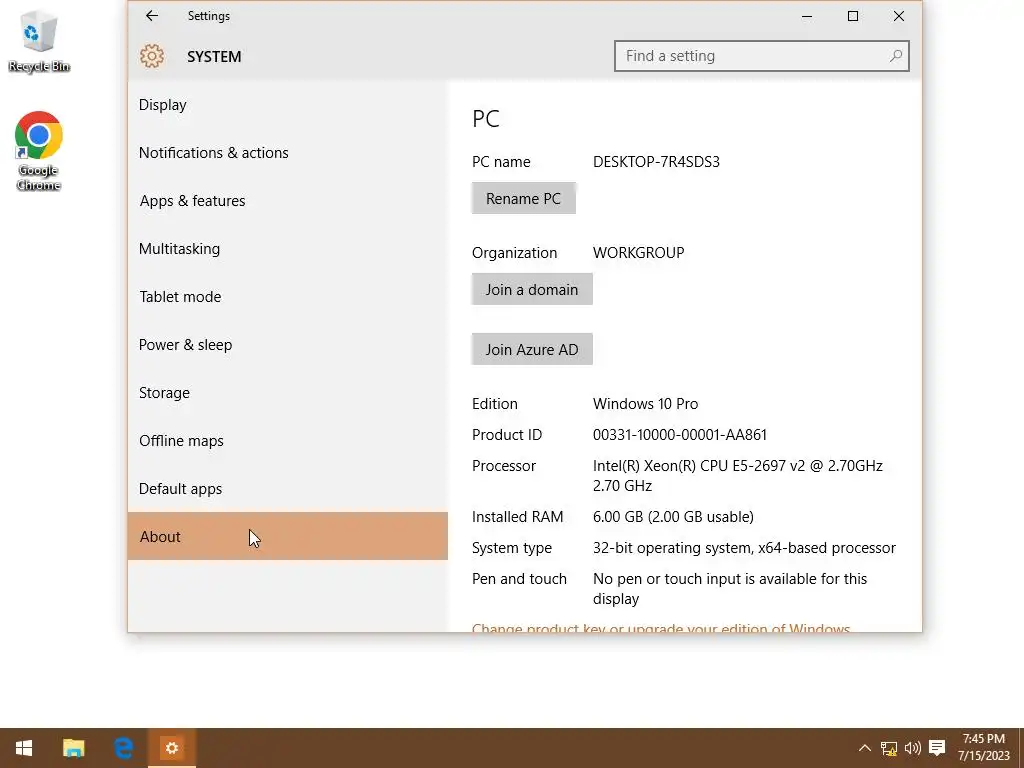Open the Windows Start menu
The width and height of the screenshot is (1024, 768).
click(x=24, y=748)
